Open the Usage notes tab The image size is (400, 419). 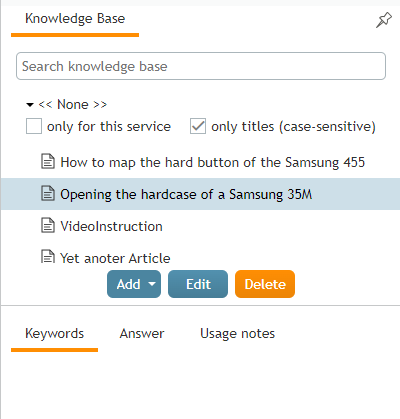click(237, 333)
